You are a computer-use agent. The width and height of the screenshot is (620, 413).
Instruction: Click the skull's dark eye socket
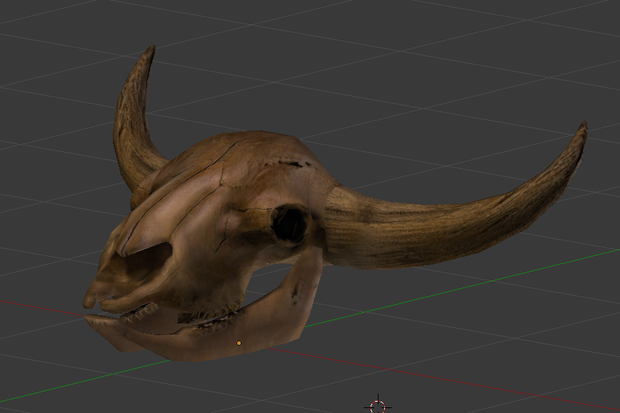pyautogui.click(x=291, y=225)
